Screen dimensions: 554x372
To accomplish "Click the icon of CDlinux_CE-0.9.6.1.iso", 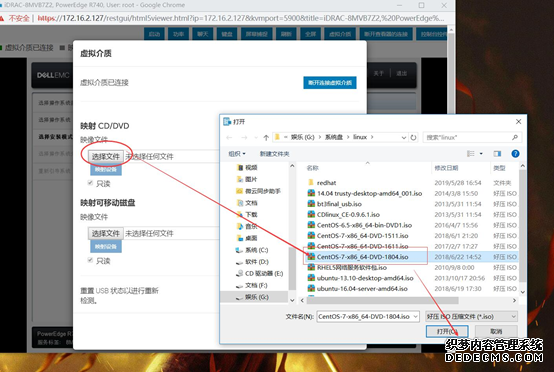I will click(x=311, y=214).
